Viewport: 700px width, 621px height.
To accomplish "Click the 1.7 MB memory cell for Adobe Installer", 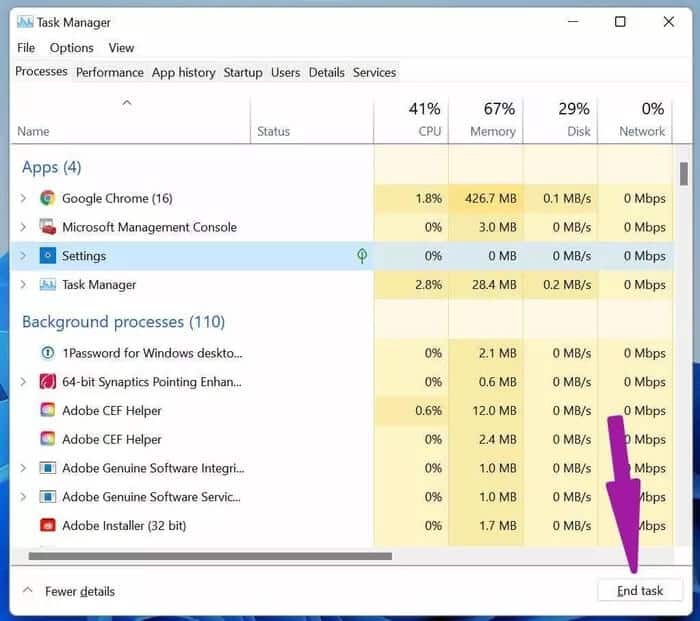I will 485,526.
